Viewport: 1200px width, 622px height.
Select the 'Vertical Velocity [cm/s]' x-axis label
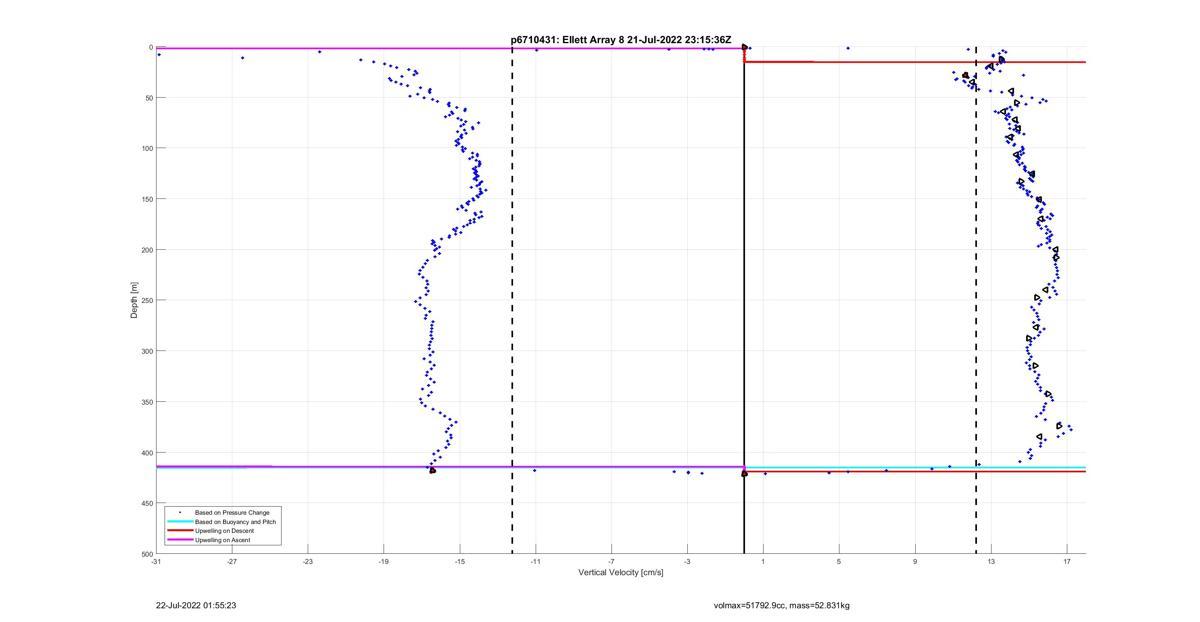click(x=621, y=573)
